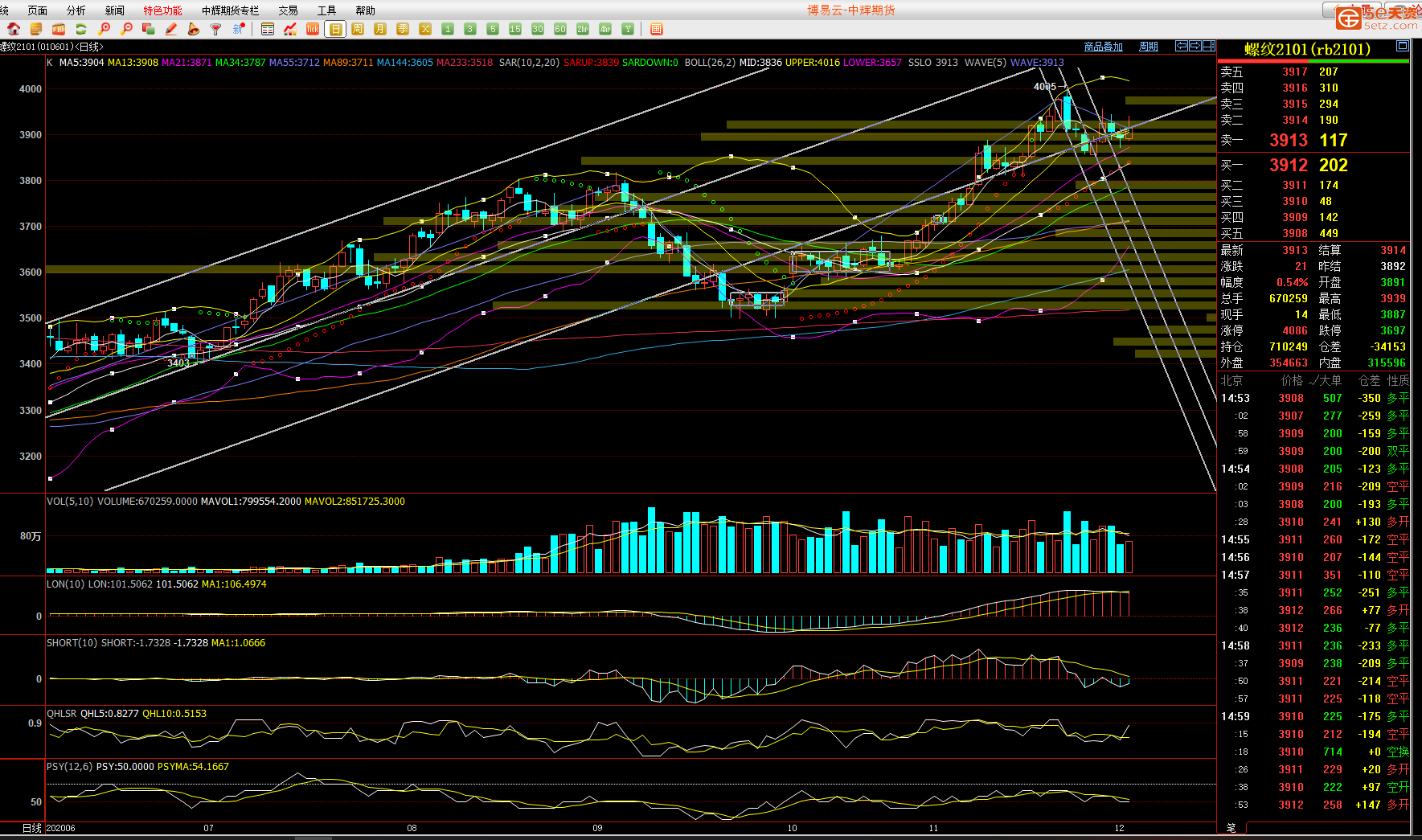The image size is (1422, 840).
Task: Select the 月 monthly period button
Action: click(380, 29)
